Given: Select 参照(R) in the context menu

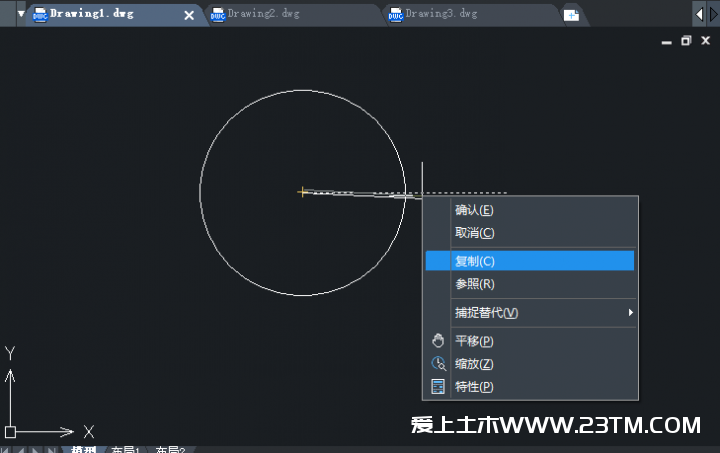Looking at the screenshot, I should pos(475,284).
